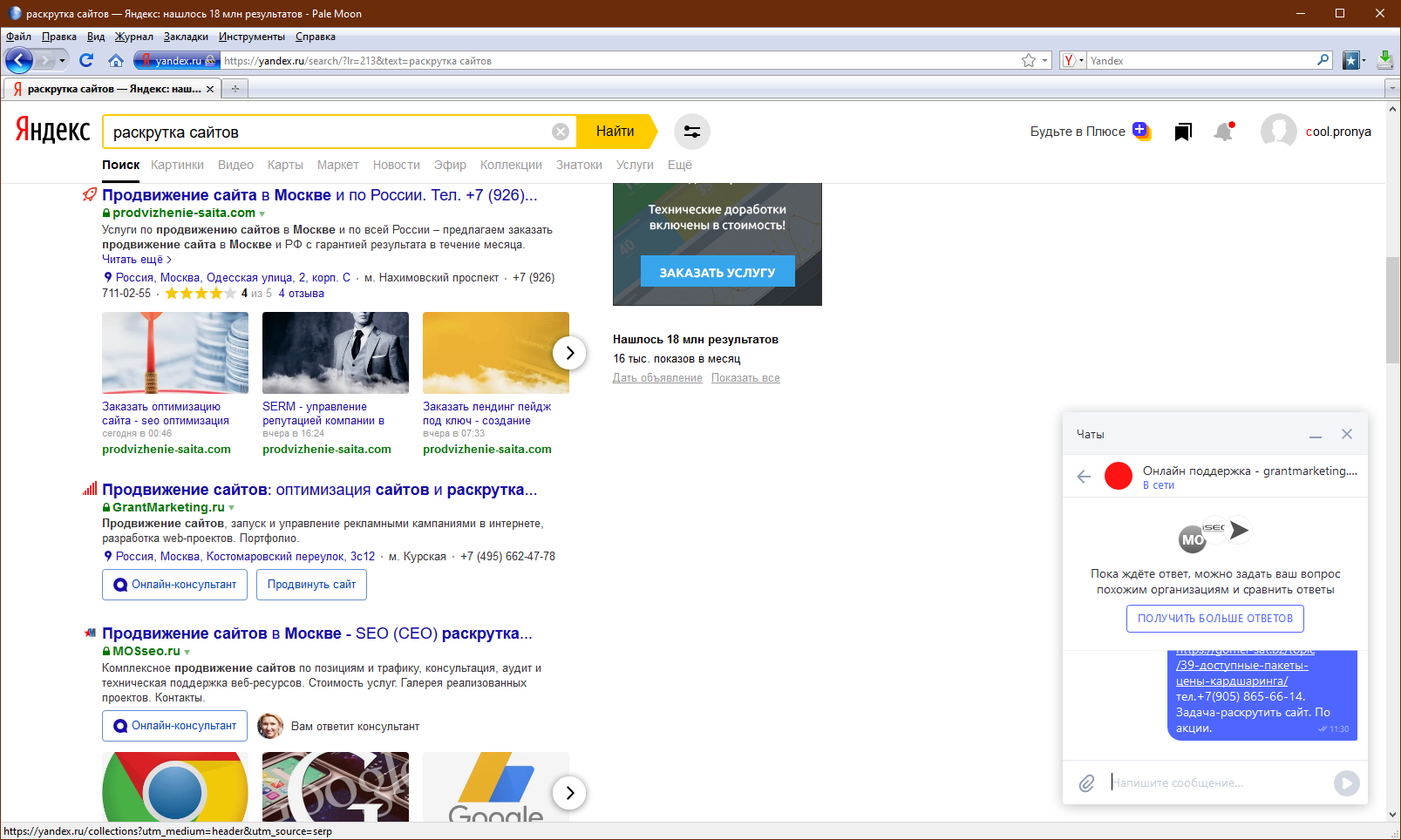The width and height of the screenshot is (1401, 840).
Task: Open a new browser tab
Action: tap(235, 89)
